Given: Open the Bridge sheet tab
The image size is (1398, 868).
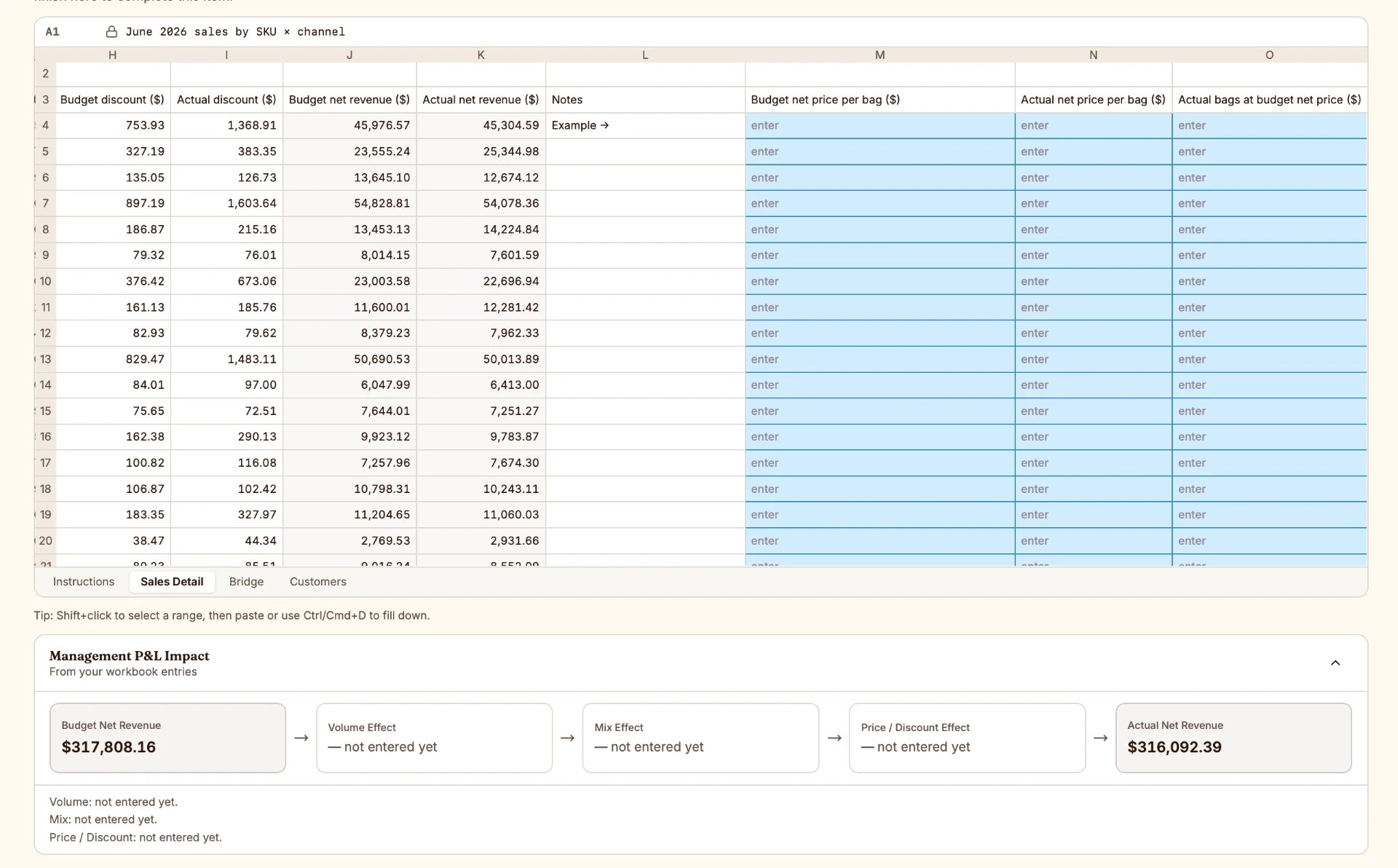Looking at the screenshot, I should click(x=246, y=582).
